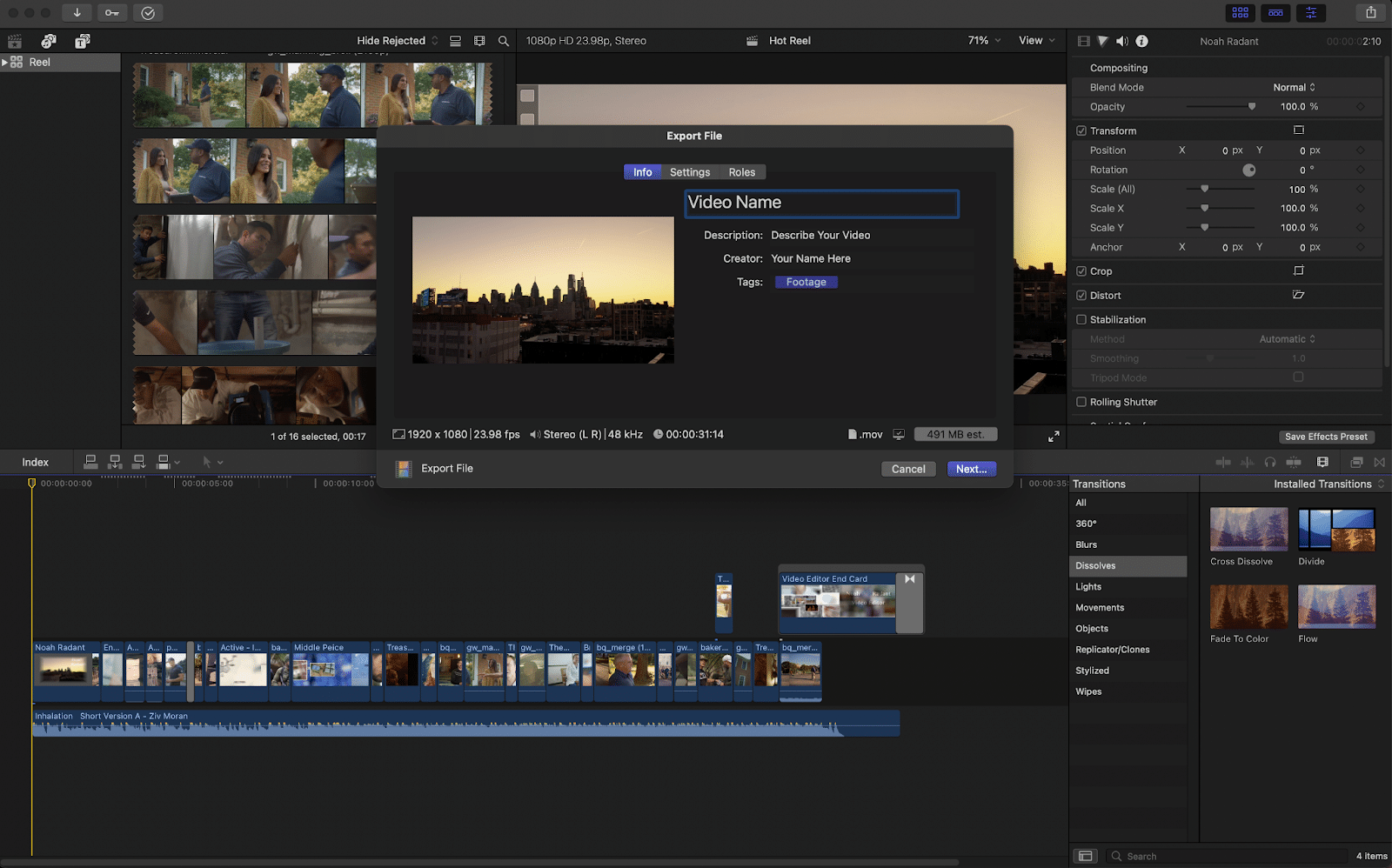Click the share export icon in toolbar

pyautogui.click(x=1370, y=12)
